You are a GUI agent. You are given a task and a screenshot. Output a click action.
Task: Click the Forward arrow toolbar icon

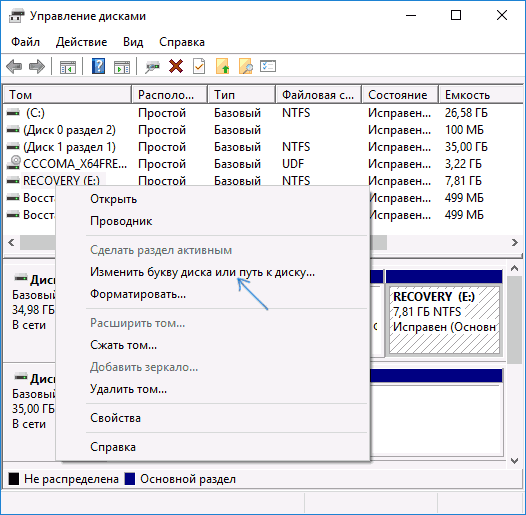coord(37,66)
